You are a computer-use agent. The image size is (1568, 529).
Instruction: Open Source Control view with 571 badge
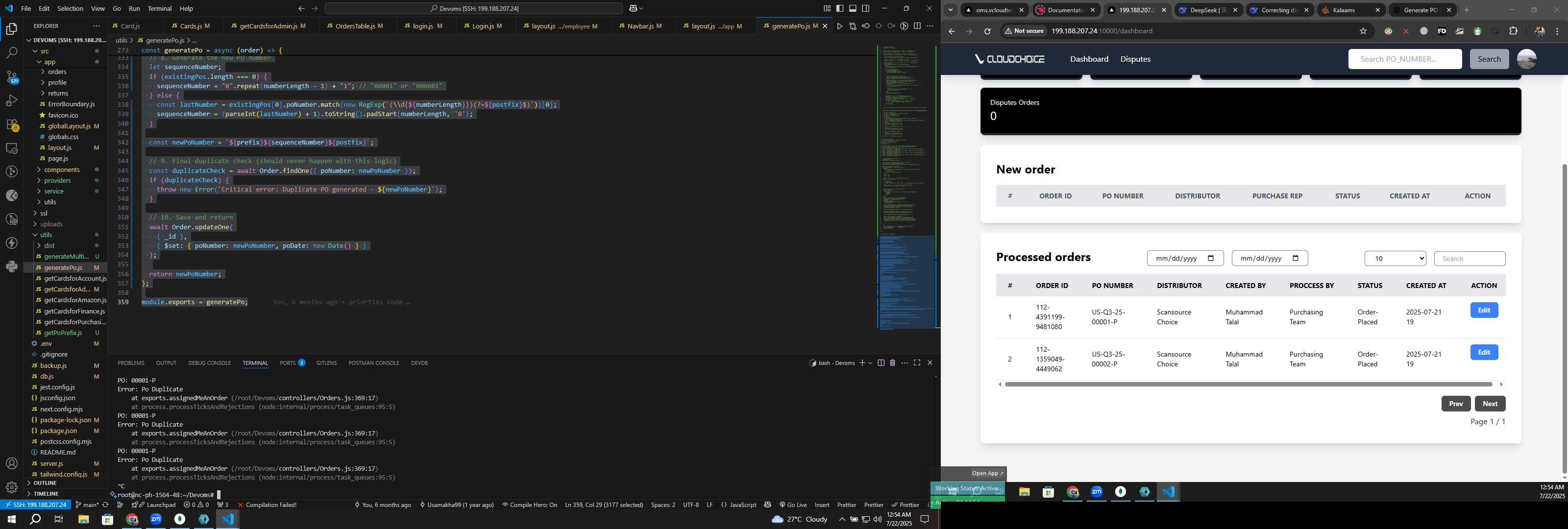(x=12, y=77)
